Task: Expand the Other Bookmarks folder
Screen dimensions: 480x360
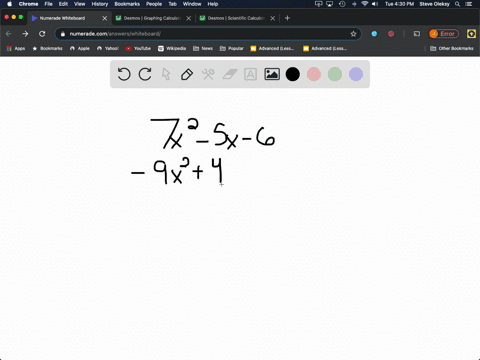Action: tap(452, 48)
